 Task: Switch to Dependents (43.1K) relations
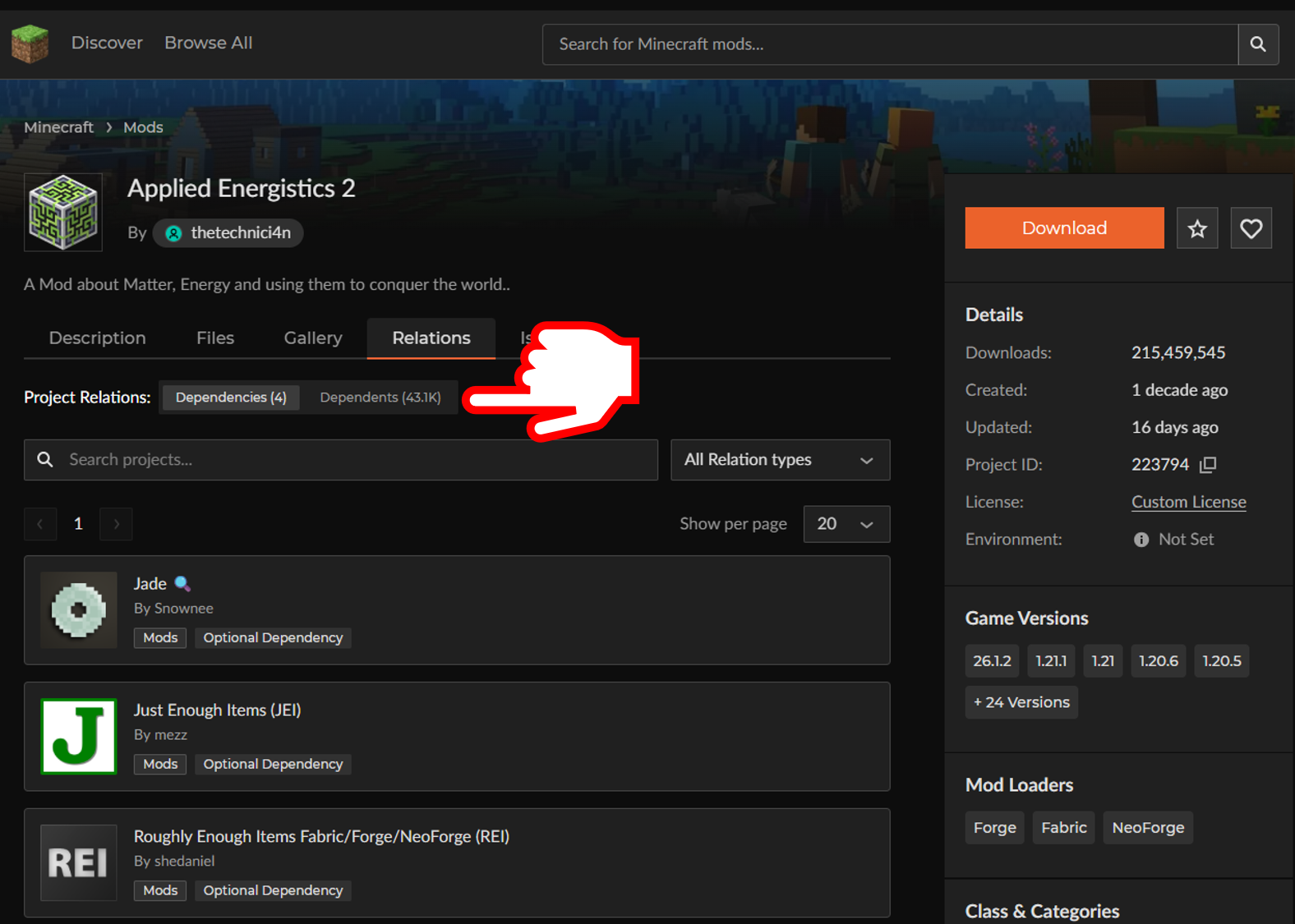(380, 398)
